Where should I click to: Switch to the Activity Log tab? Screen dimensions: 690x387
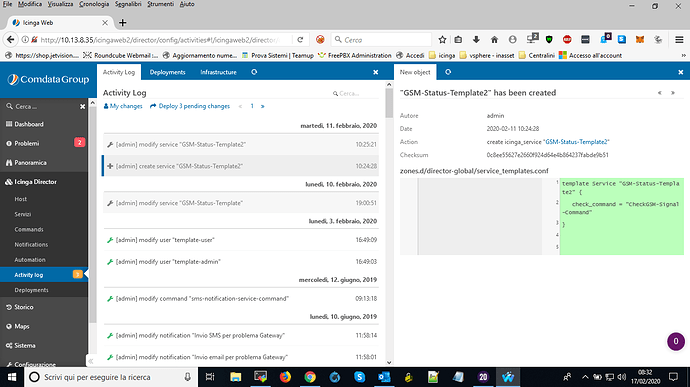tap(119, 72)
